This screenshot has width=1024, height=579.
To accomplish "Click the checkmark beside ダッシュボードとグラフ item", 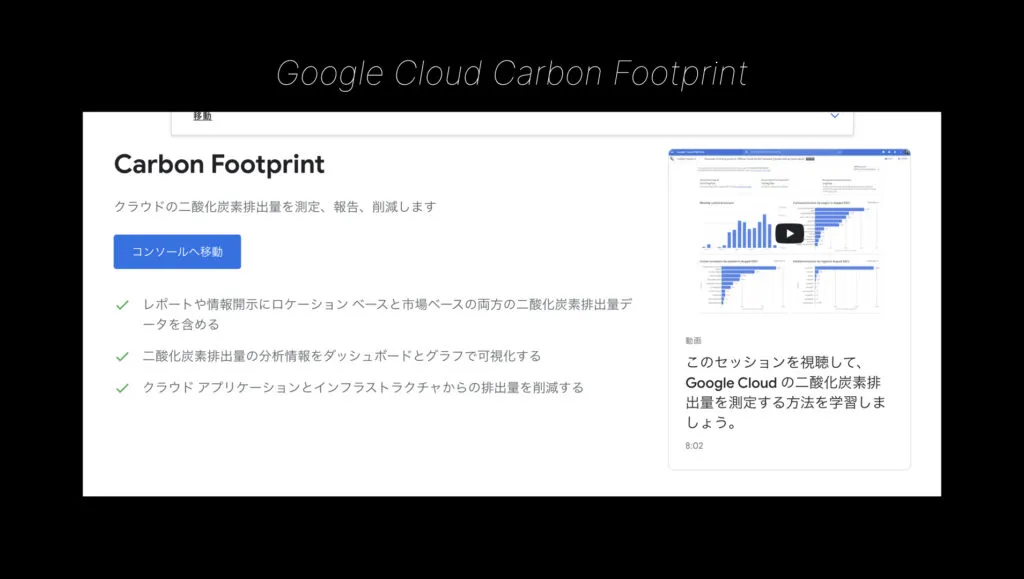I will coord(122,356).
